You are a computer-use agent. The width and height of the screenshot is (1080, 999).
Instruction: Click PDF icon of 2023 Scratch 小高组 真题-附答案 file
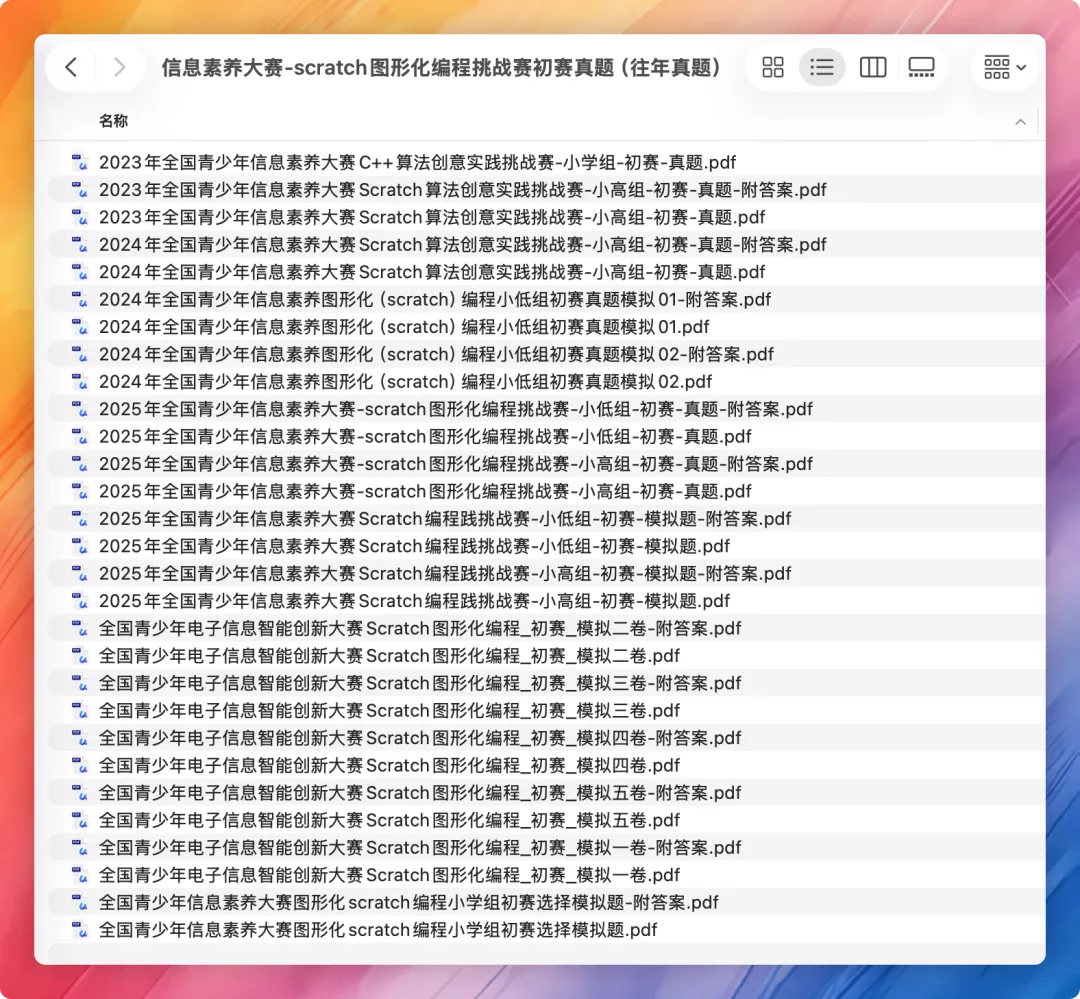80,189
